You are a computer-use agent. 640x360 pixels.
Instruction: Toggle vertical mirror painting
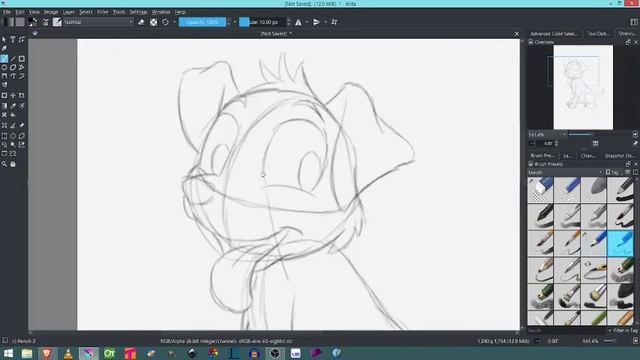tap(316, 22)
